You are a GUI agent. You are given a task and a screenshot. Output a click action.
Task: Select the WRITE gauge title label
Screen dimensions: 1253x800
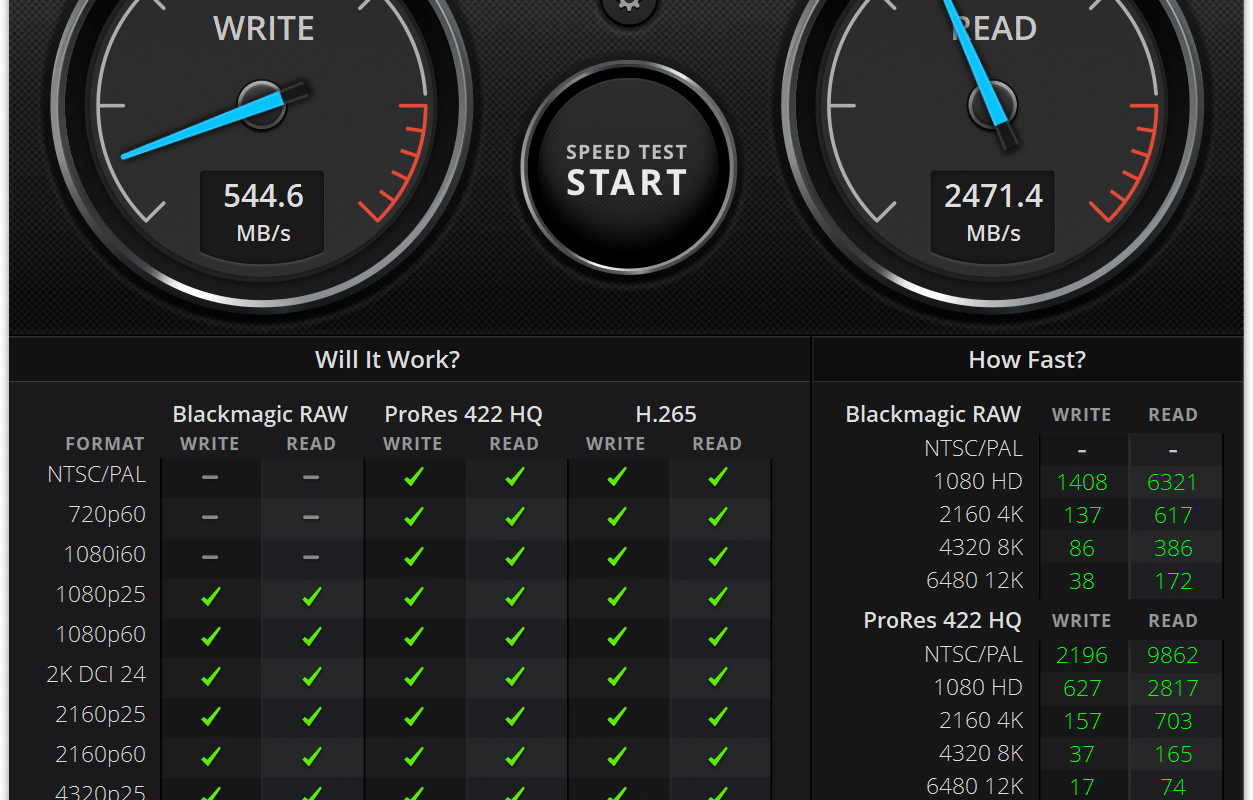264,28
